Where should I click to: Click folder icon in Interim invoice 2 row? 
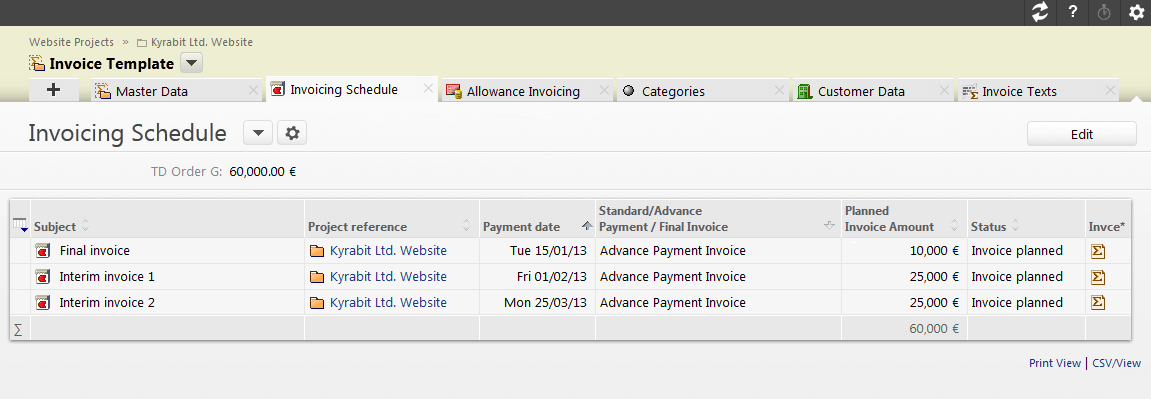tap(316, 303)
